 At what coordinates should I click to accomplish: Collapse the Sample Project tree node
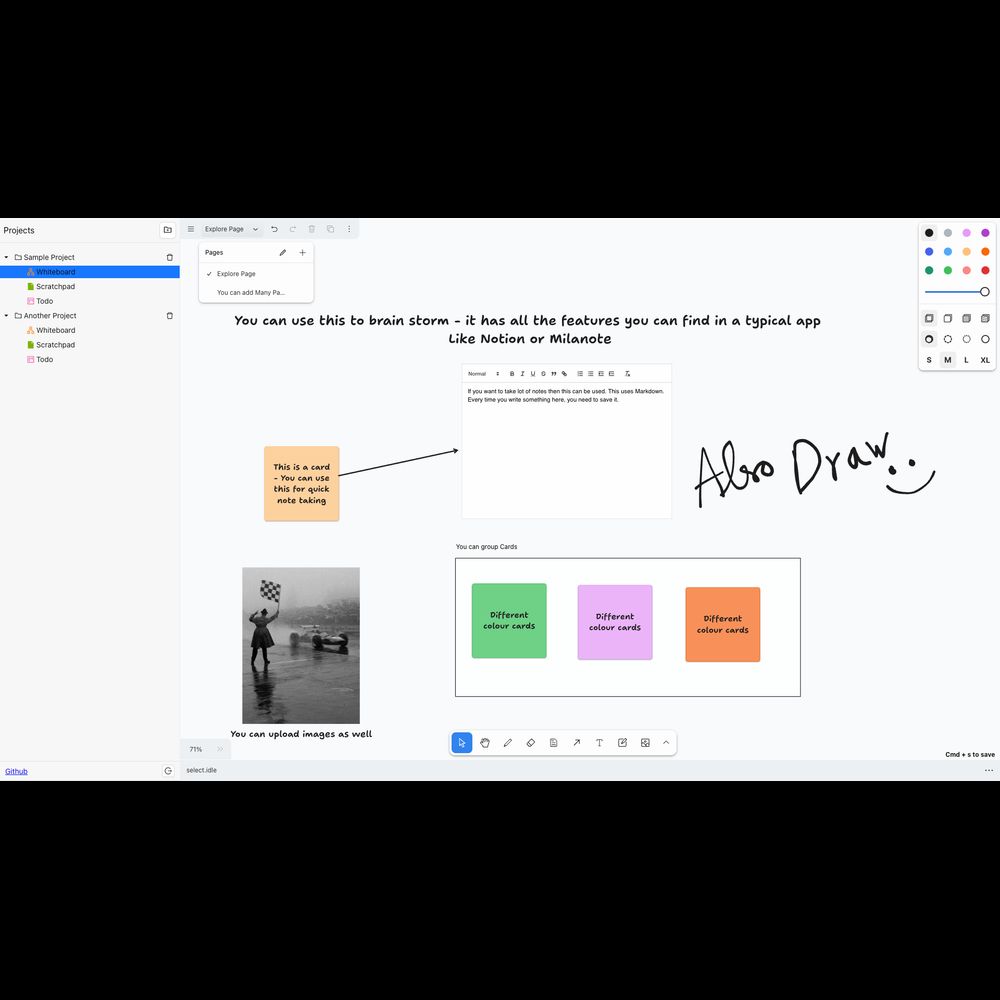point(6,257)
